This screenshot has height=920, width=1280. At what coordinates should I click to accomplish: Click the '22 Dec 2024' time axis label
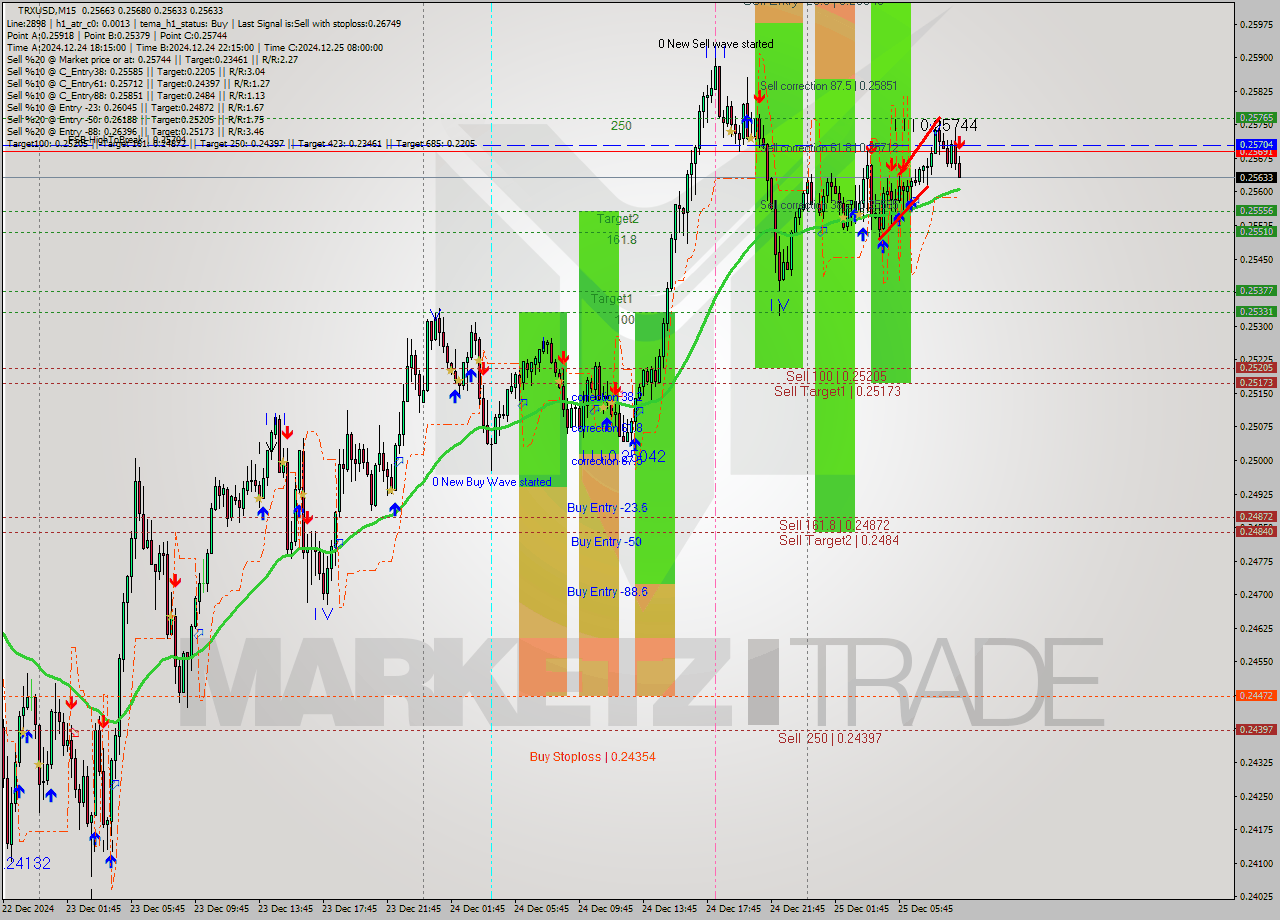29,909
